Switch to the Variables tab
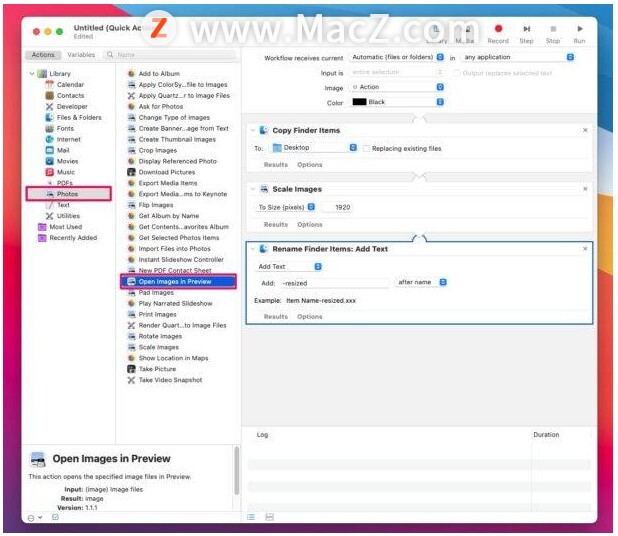Screen dimensions: 618x536 [81, 55]
